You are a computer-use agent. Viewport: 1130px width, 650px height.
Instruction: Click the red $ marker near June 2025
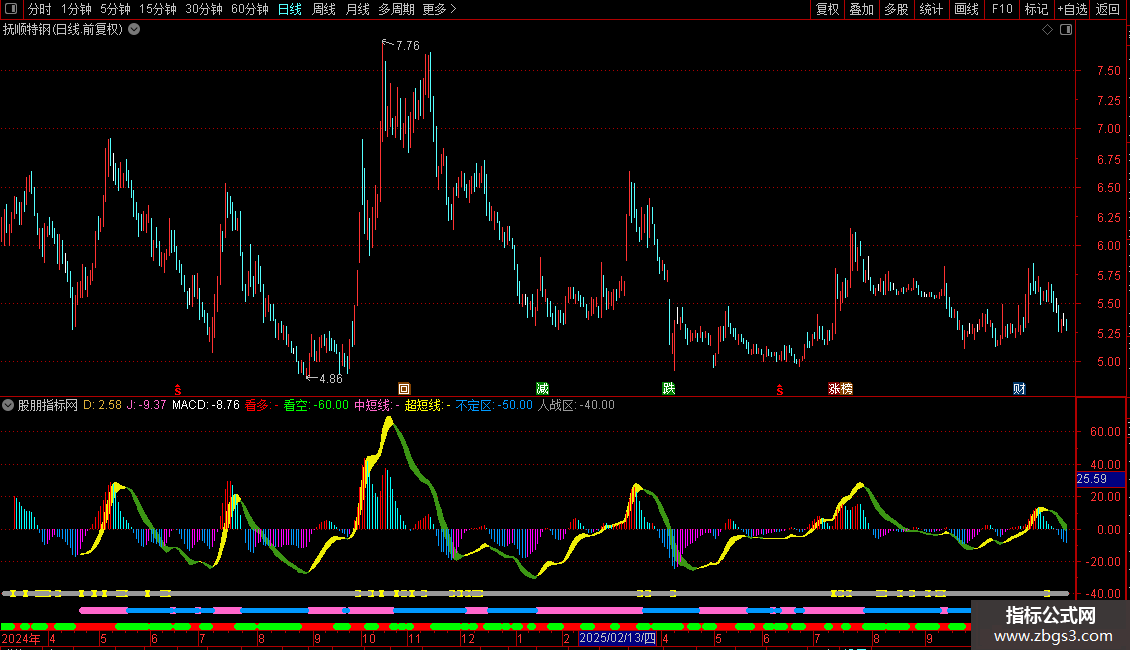click(780, 390)
